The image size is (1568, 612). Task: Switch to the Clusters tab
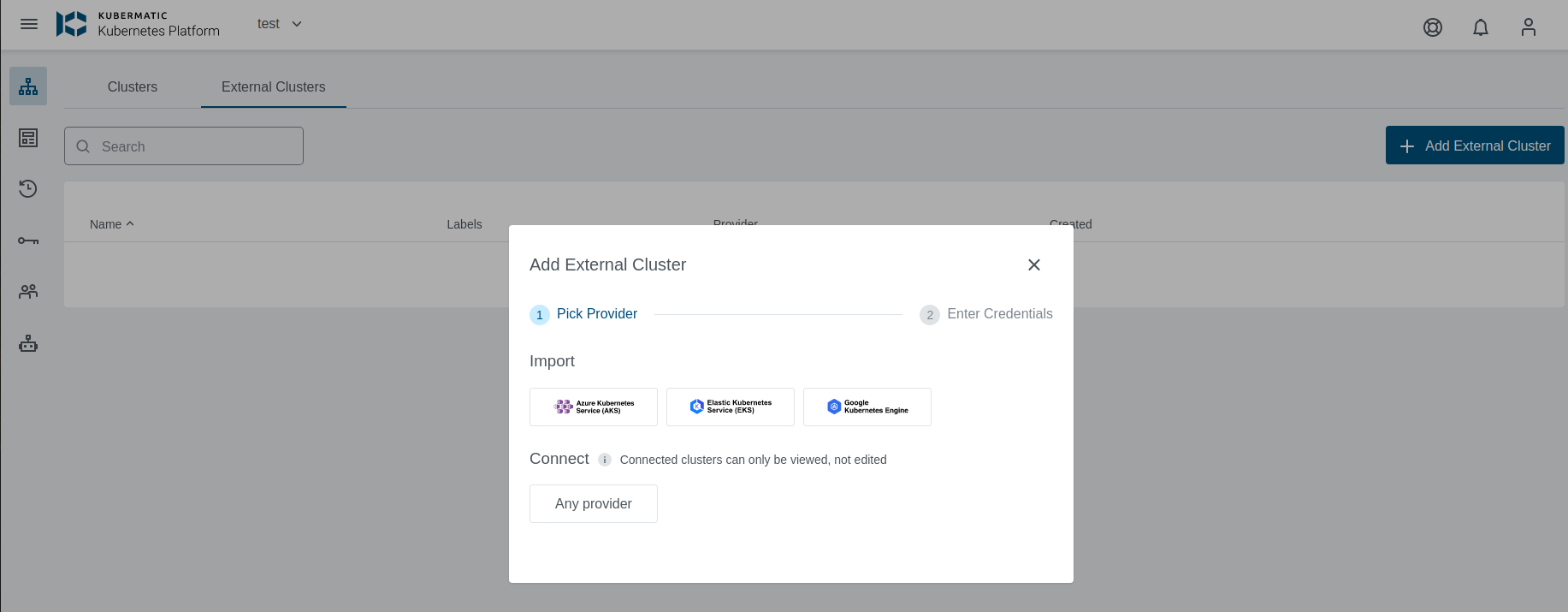point(132,86)
